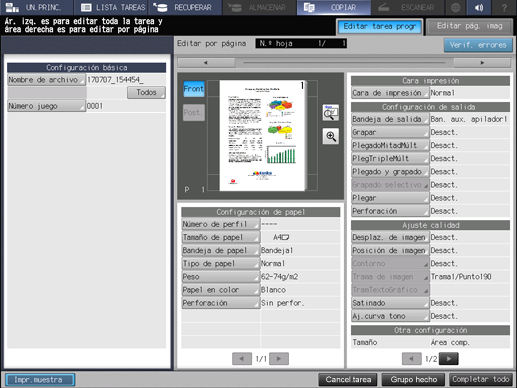517x388 pixels.
Task: Click the Área comp. value
Action: coord(450,342)
